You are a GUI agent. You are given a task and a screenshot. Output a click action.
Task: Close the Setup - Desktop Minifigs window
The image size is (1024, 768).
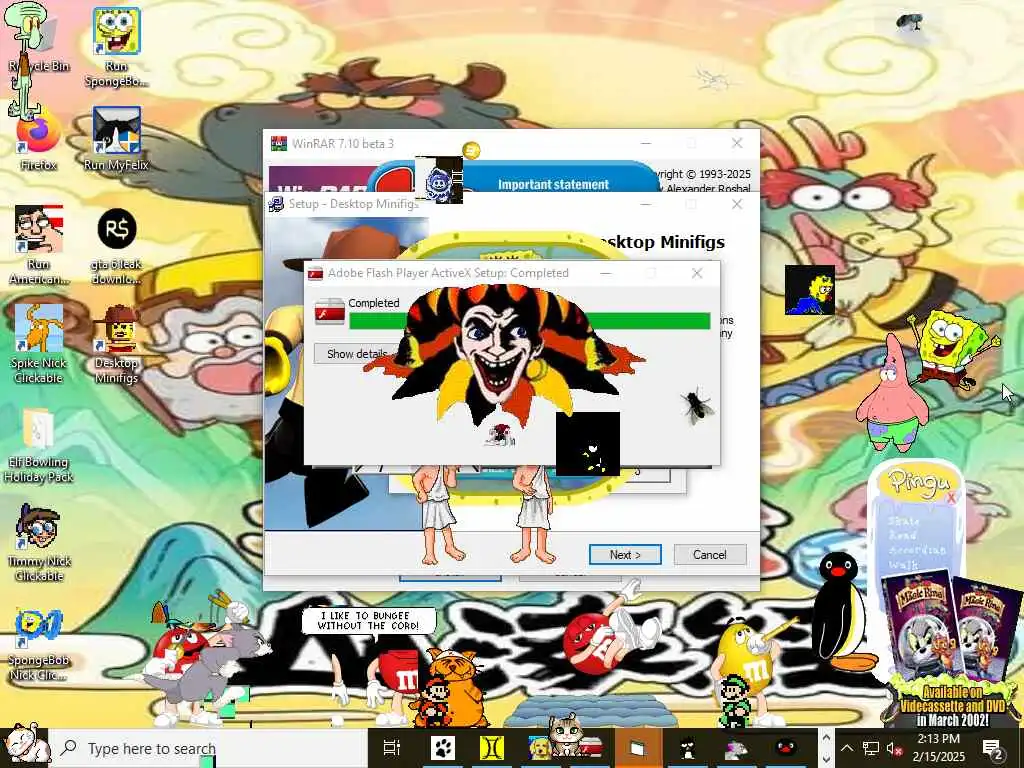pyautogui.click(x=737, y=204)
